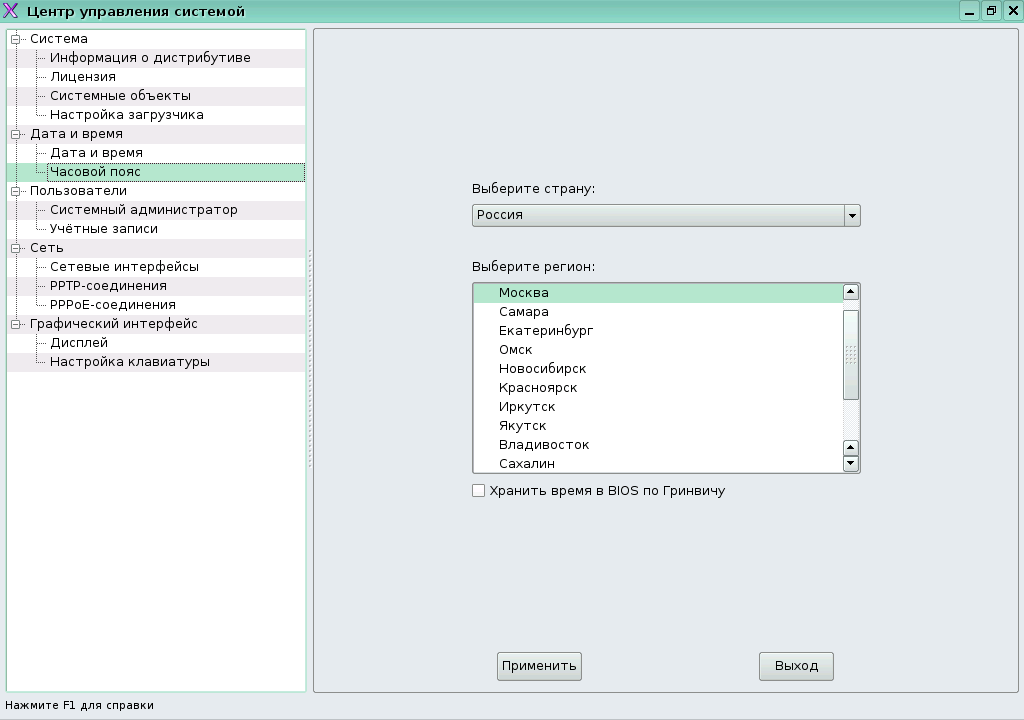This screenshot has height=720, width=1024.
Task: Go to Сетевые интерфейсы section
Action: tap(124, 267)
